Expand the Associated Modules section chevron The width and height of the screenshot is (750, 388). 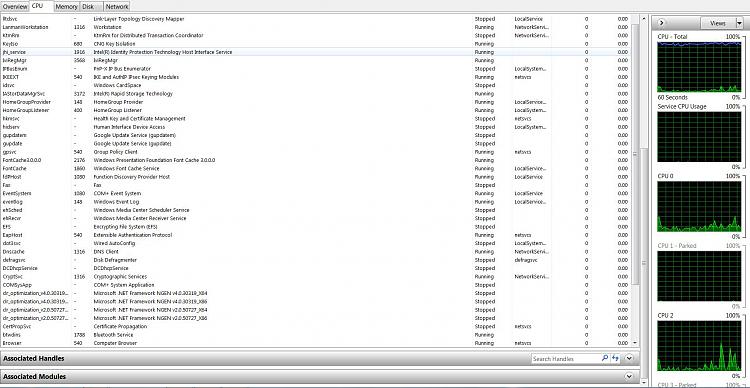pyautogui.click(x=629, y=377)
